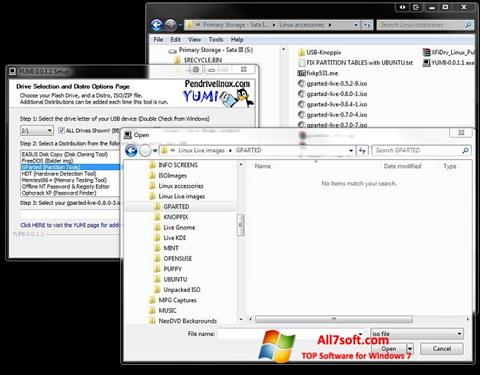Viewport: 480px width, 375px height.
Task: Open the iso file type dropdown
Action: point(417,333)
